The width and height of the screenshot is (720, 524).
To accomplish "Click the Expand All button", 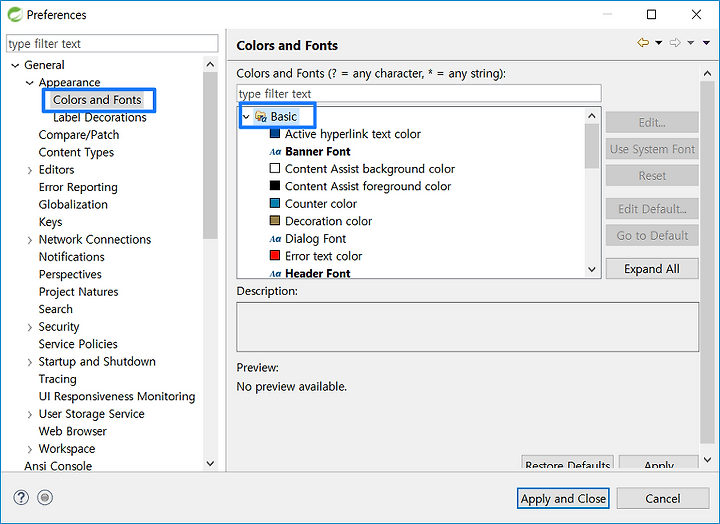I will (x=652, y=269).
